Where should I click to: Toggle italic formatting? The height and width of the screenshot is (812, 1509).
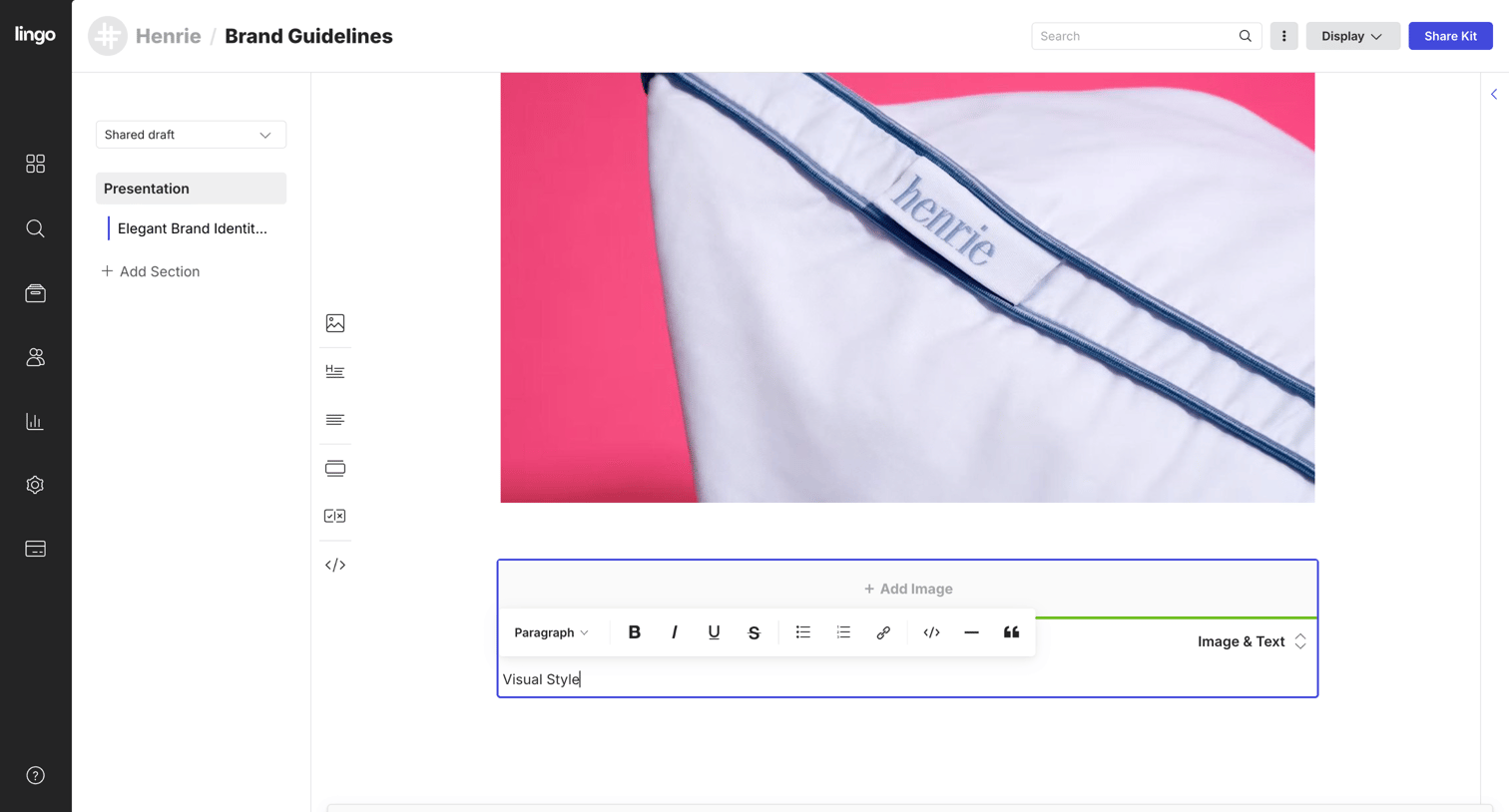(674, 632)
